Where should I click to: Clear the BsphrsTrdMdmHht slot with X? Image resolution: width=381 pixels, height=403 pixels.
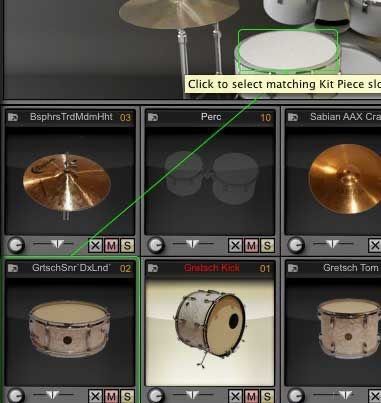tap(95, 246)
